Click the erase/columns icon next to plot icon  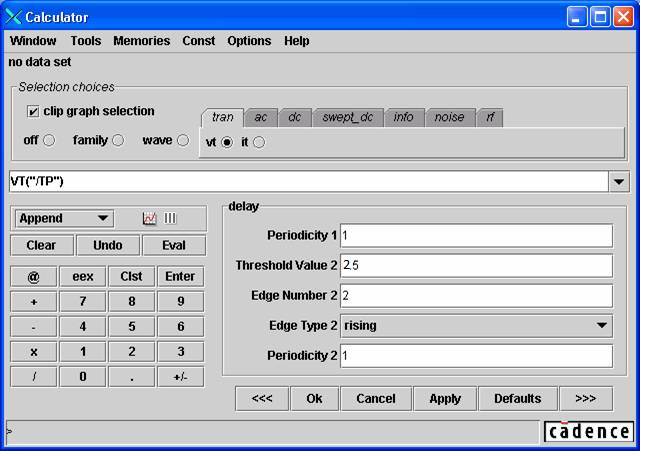(x=170, y=218)
